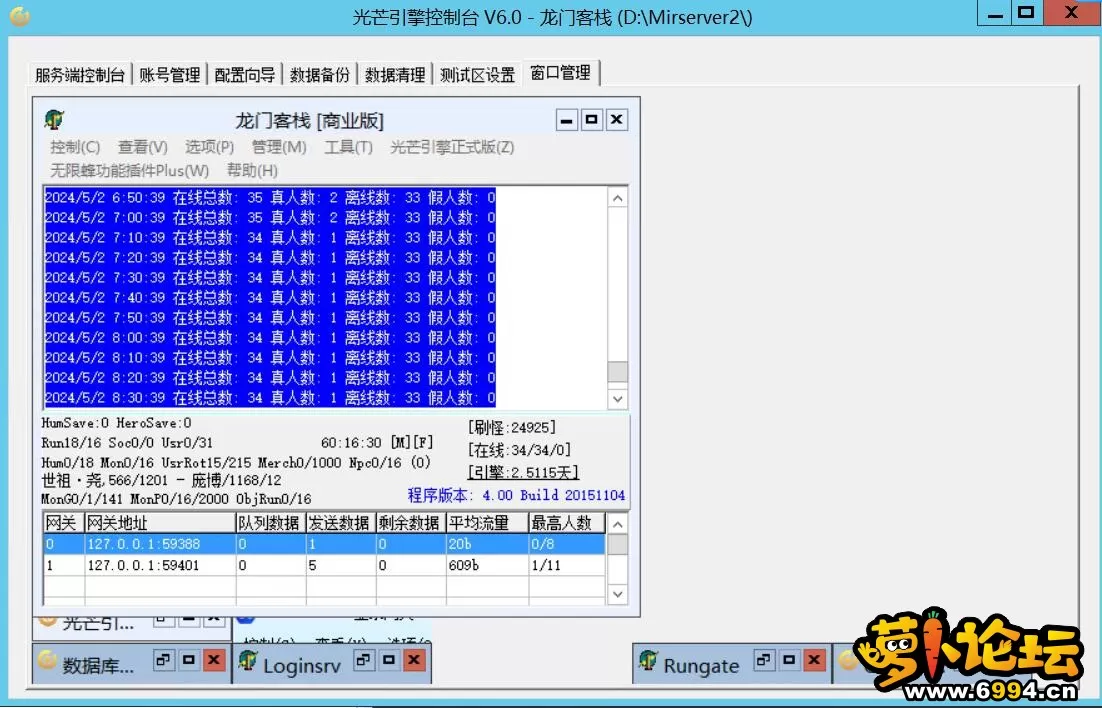Click the Loginsrv minimized window icon
Image resolution: width=1102 pixels, height=708 pixels.
click(x=248, y=660)
